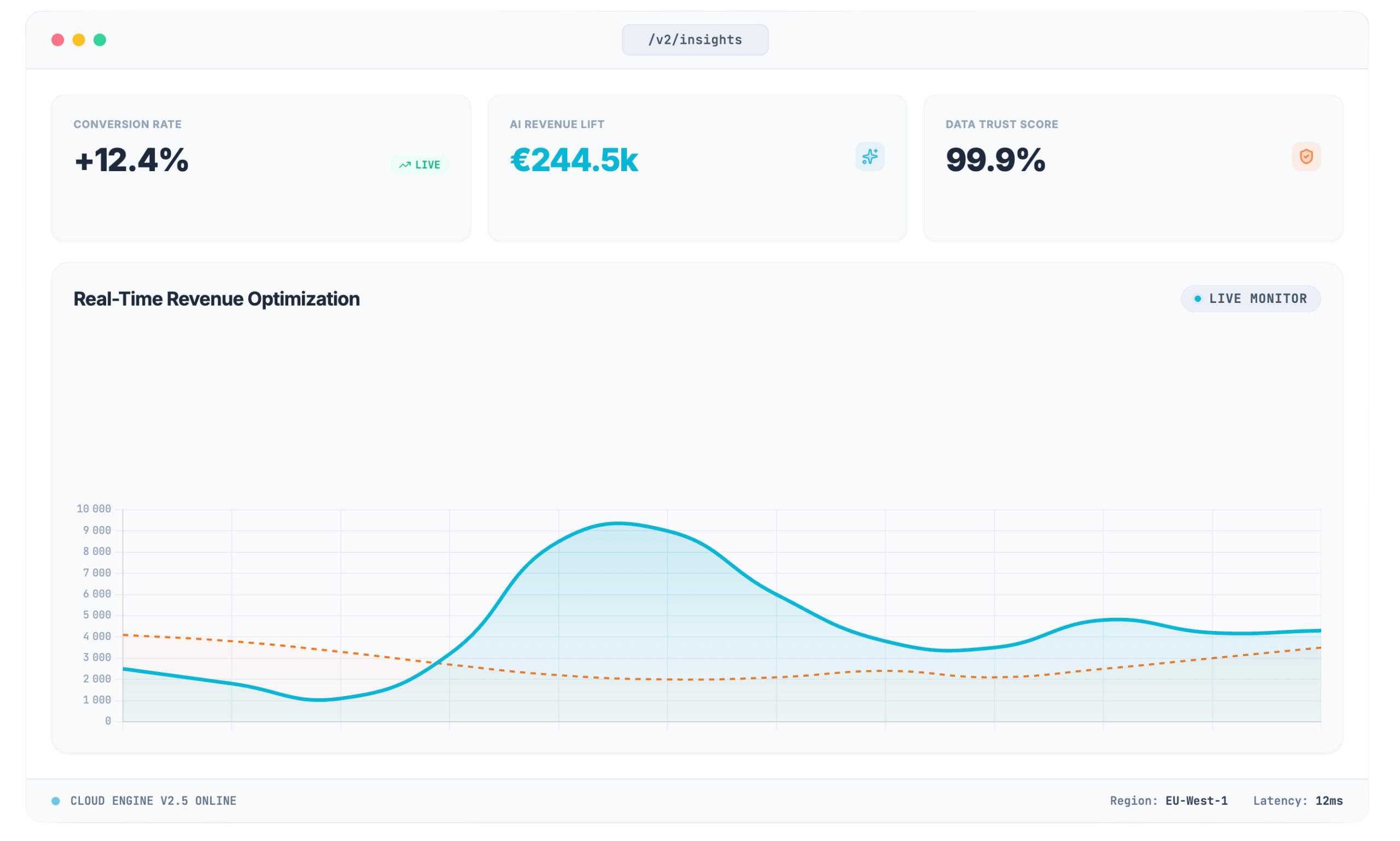
Task: Click the 5 000 y-axis label
Action: [x=97, y=615]
